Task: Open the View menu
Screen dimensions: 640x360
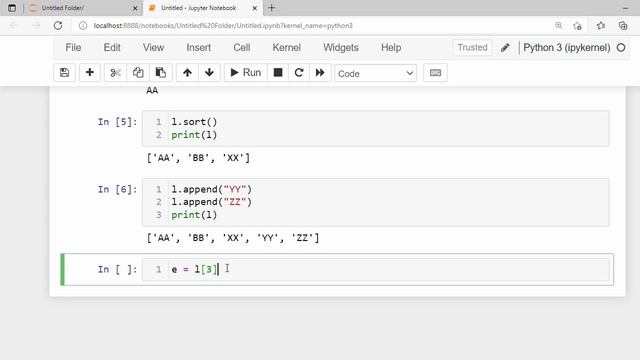Action: point(153,47)
